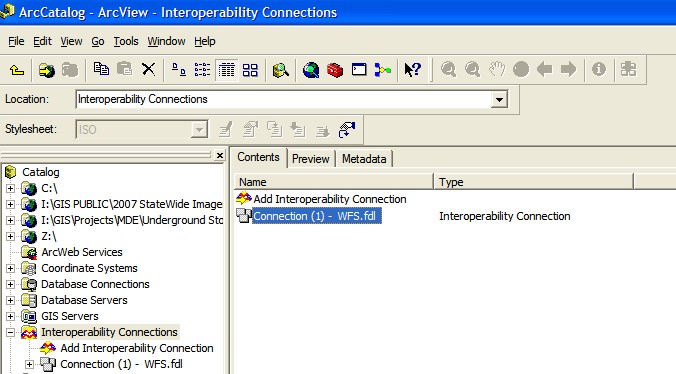Click the Paste toolbar icon
Viewport: 676px width, 374px height.
[x=125, y=69]
